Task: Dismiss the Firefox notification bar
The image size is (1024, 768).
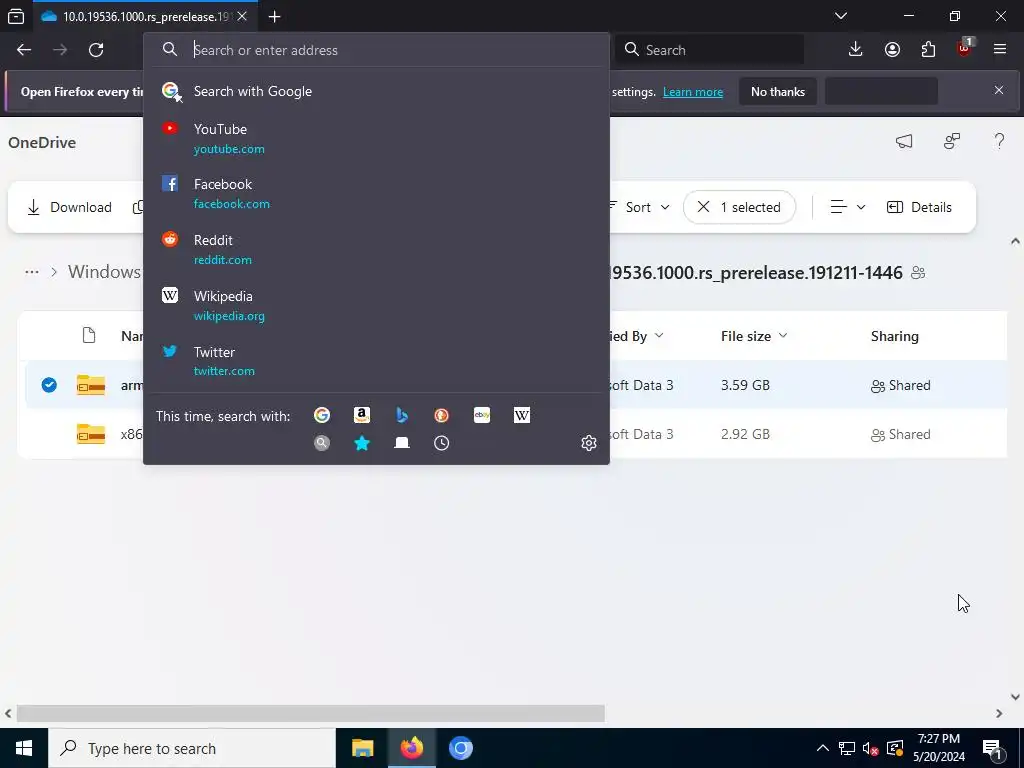Action: point(999,90)
